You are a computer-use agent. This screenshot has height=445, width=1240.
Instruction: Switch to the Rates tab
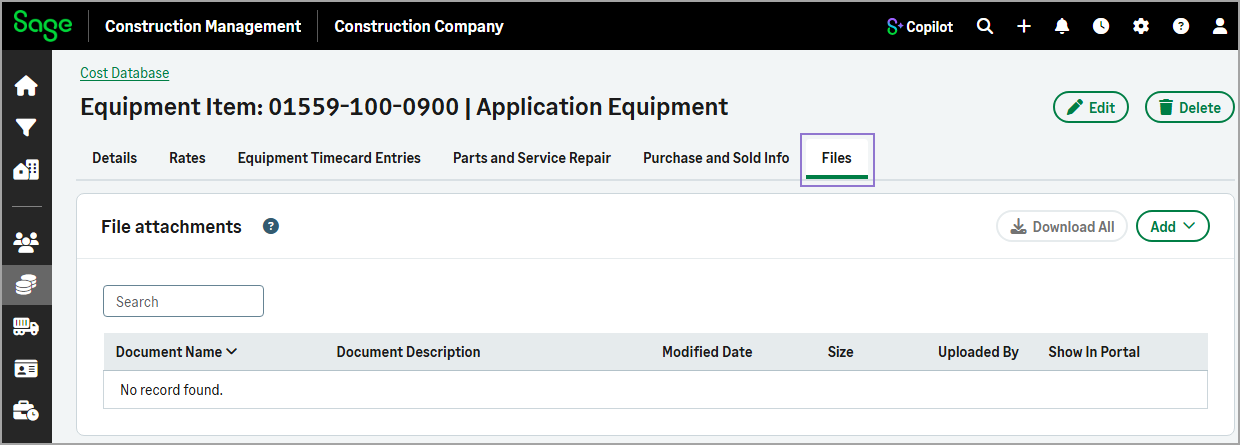(187, 158)
